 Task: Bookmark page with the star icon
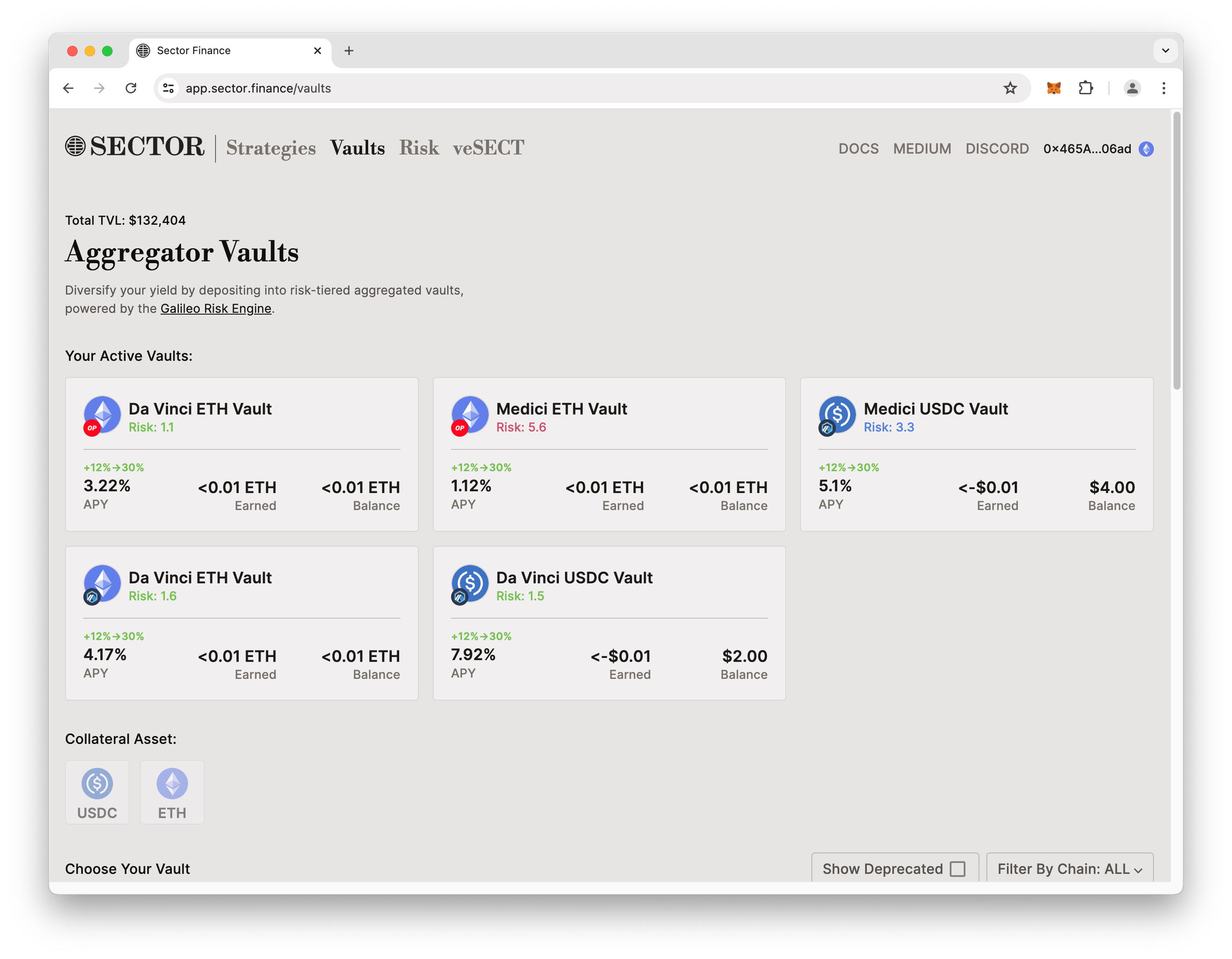click(x=1010, y=88)
